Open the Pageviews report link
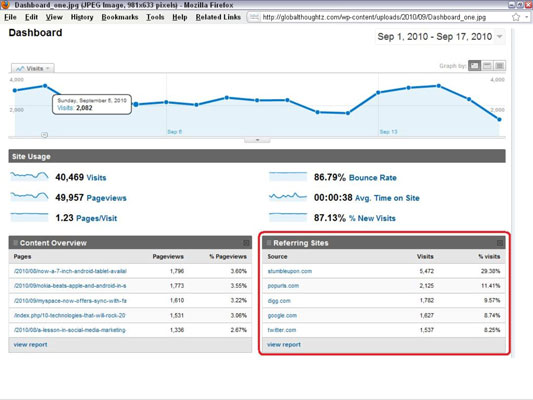This screenshot has width=533, height=400. [x=106, y=198]
